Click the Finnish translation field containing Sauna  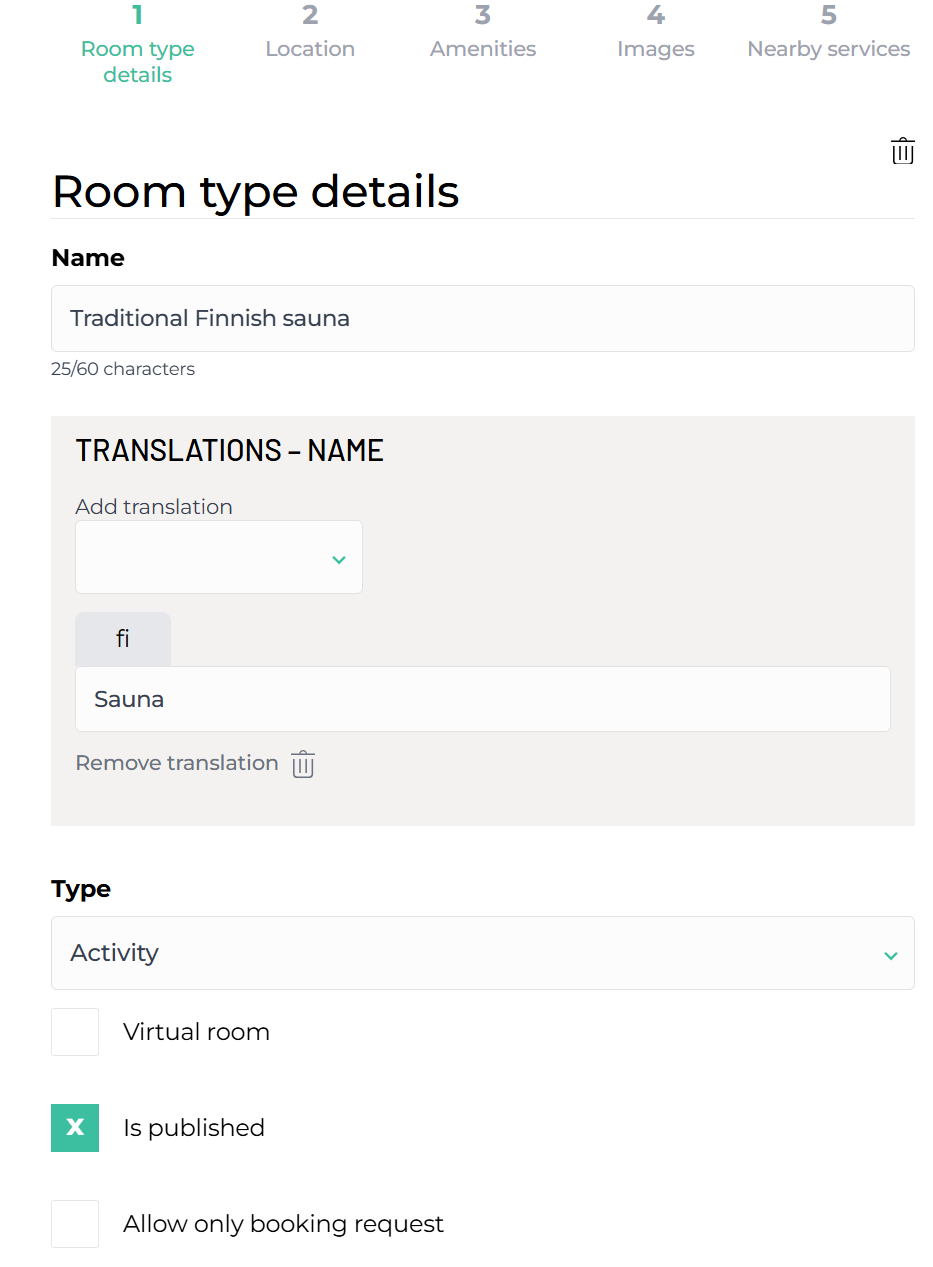click(482, 699)
